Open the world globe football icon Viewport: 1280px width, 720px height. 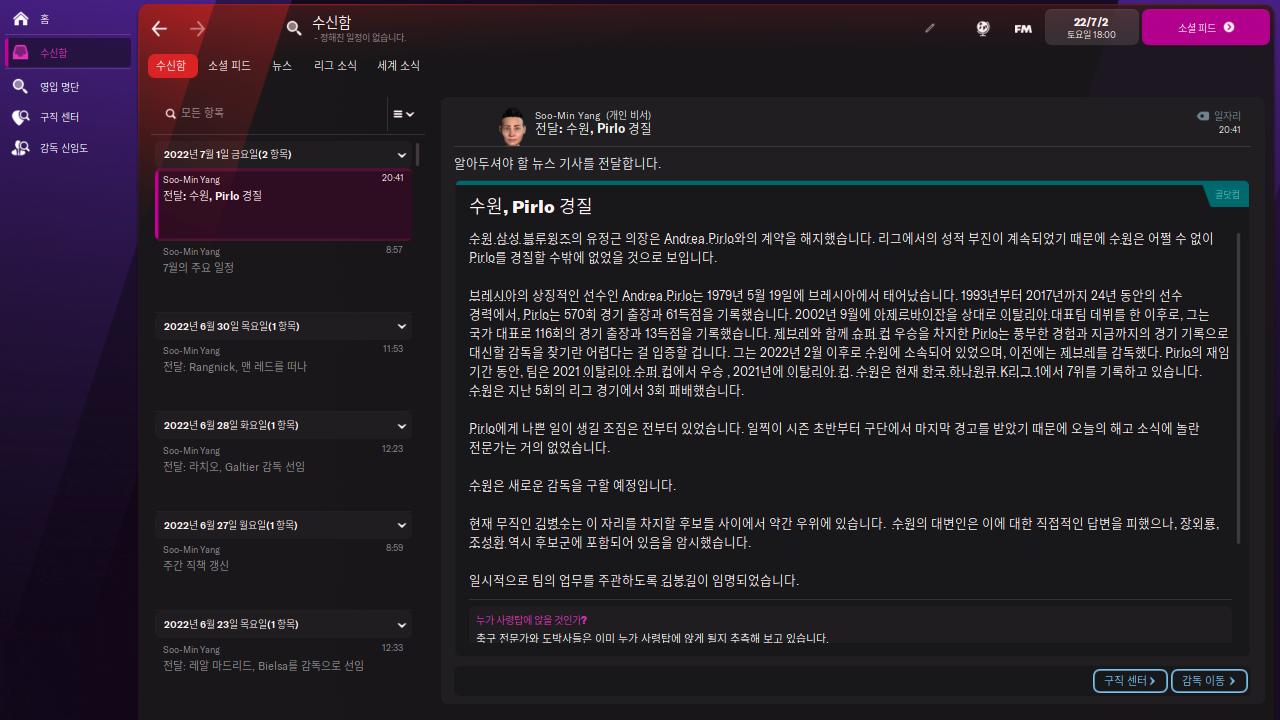click(983, 28)
